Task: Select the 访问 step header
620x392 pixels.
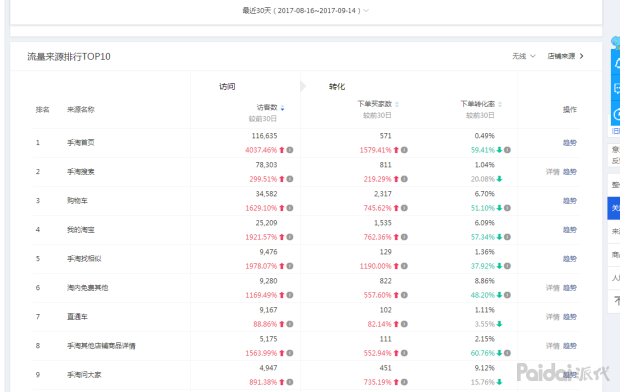Action: point(227,86)
